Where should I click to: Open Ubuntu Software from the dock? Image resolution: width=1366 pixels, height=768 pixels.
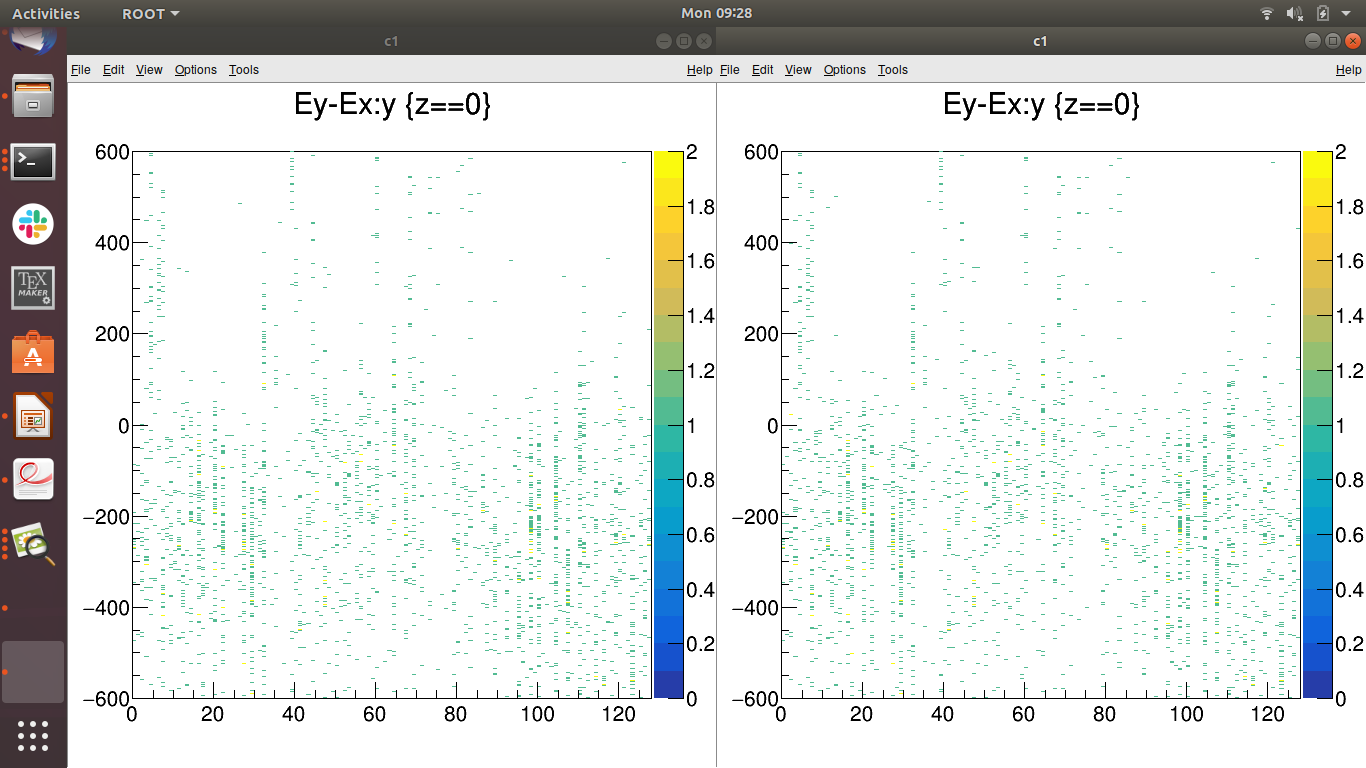tap(34, 352)
